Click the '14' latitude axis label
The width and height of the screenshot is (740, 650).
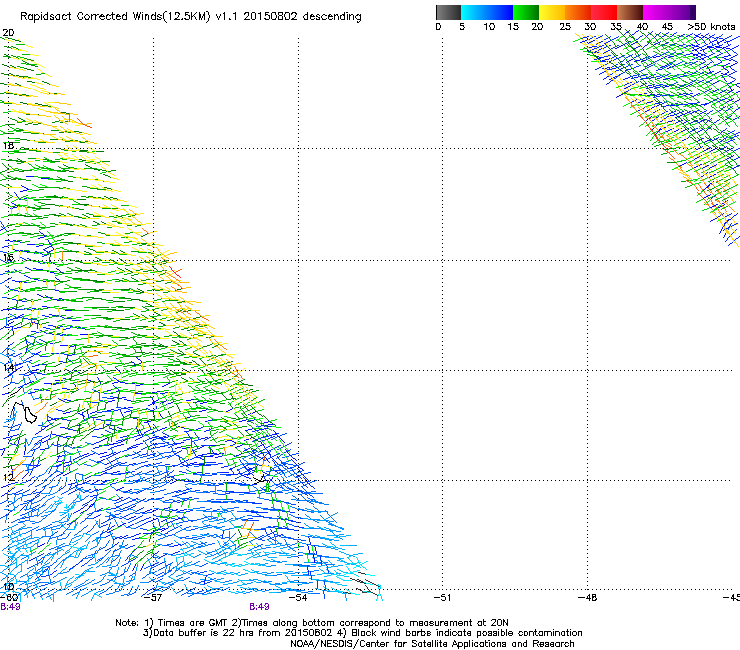pos(8,368)
